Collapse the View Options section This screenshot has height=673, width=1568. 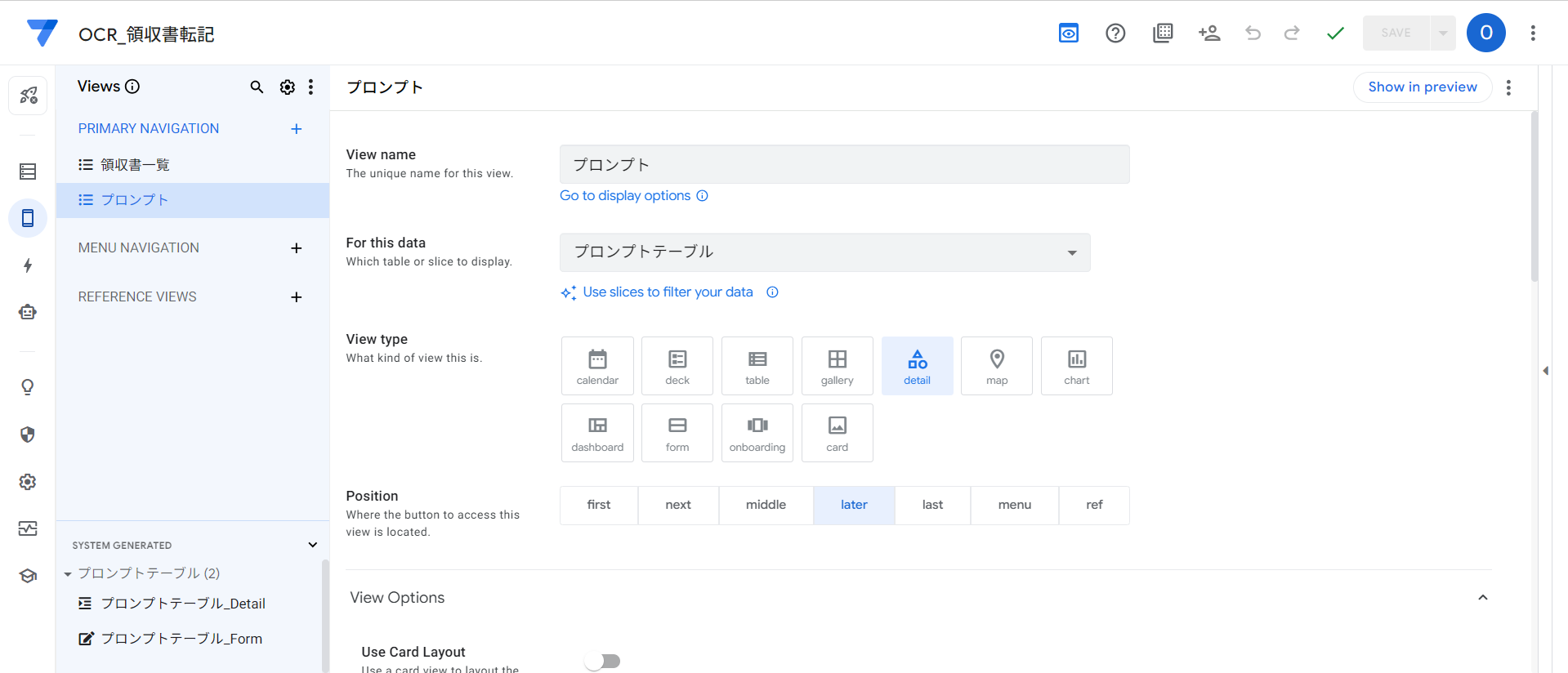(1482, 598)
